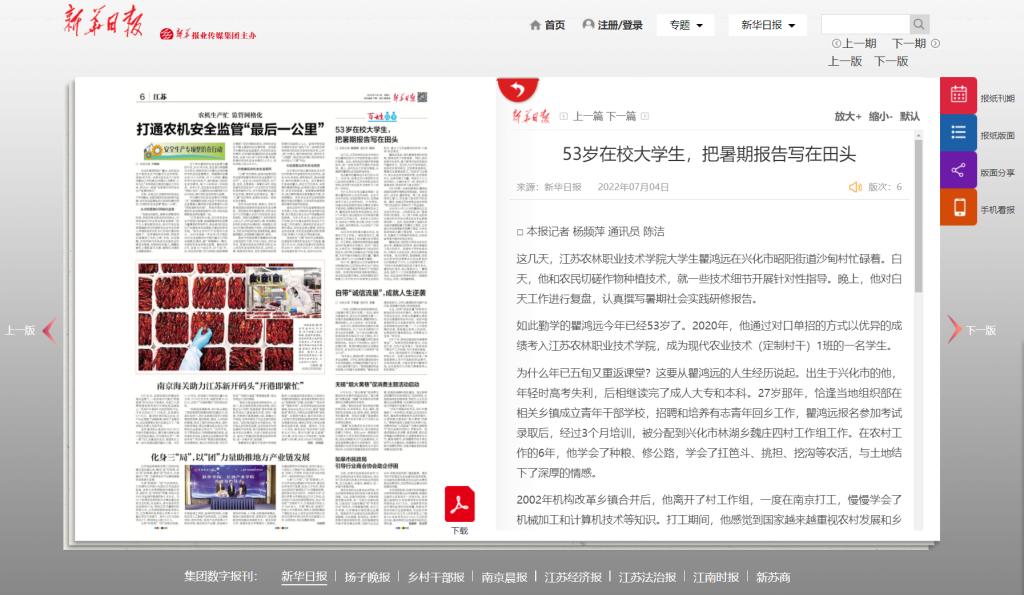Select 扬子晚报 in the footer list
Screen dimensions: 1024x595
pos(367,577)
